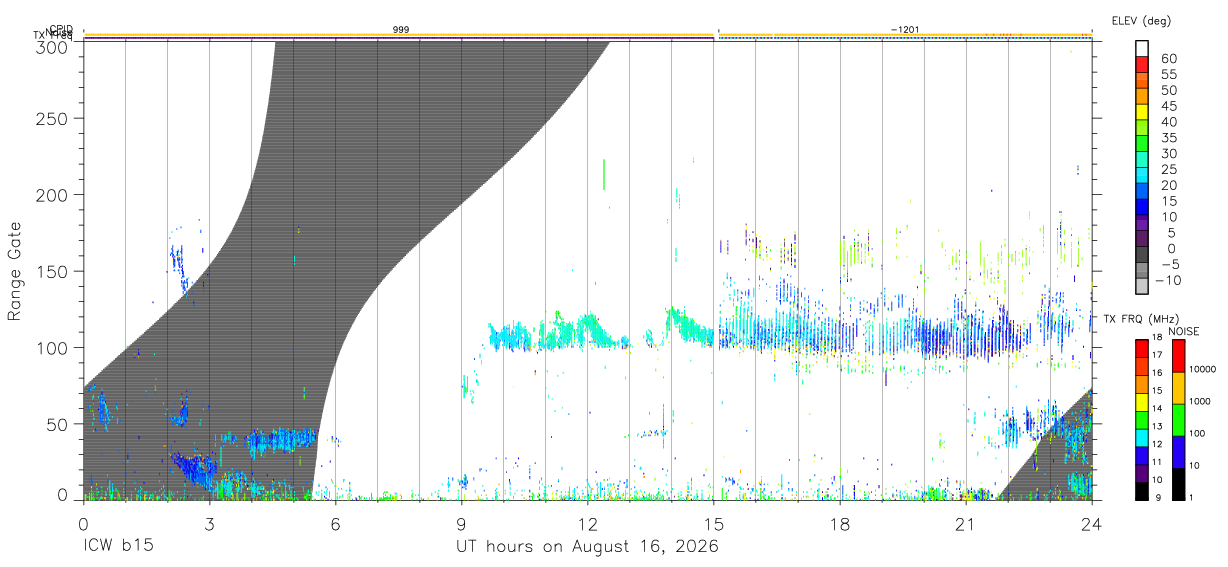
Task: Click the '12' tick label on UT hours axis
Action: [x=588, y=524]
